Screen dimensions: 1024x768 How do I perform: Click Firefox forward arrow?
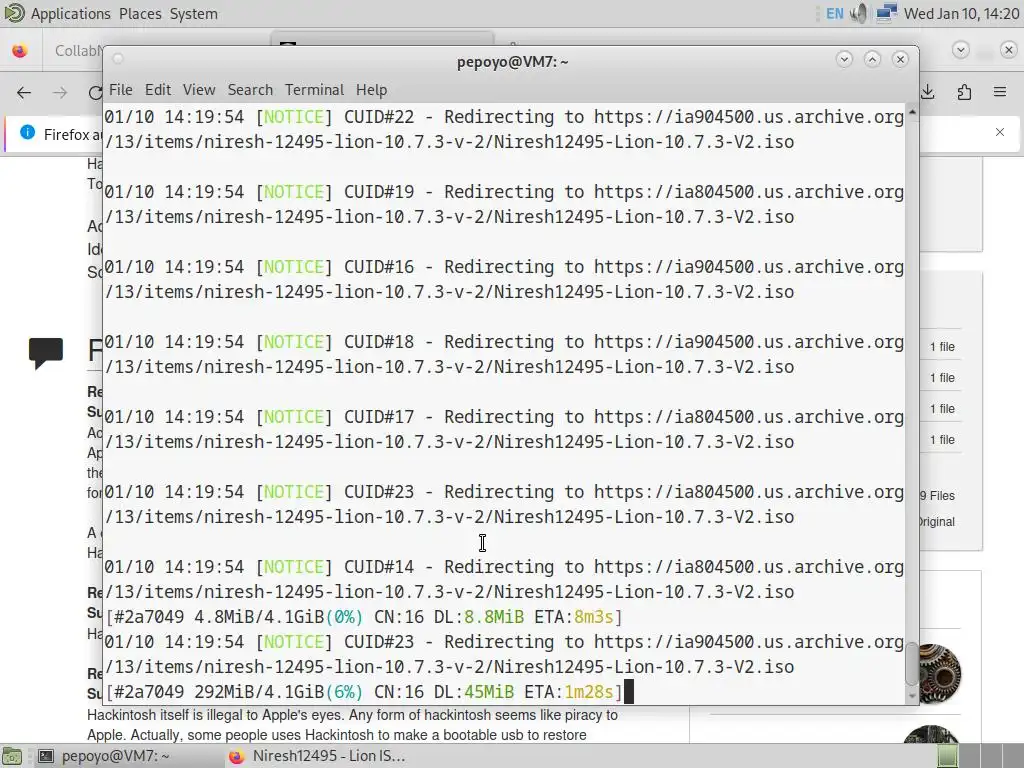pos(60,93)
